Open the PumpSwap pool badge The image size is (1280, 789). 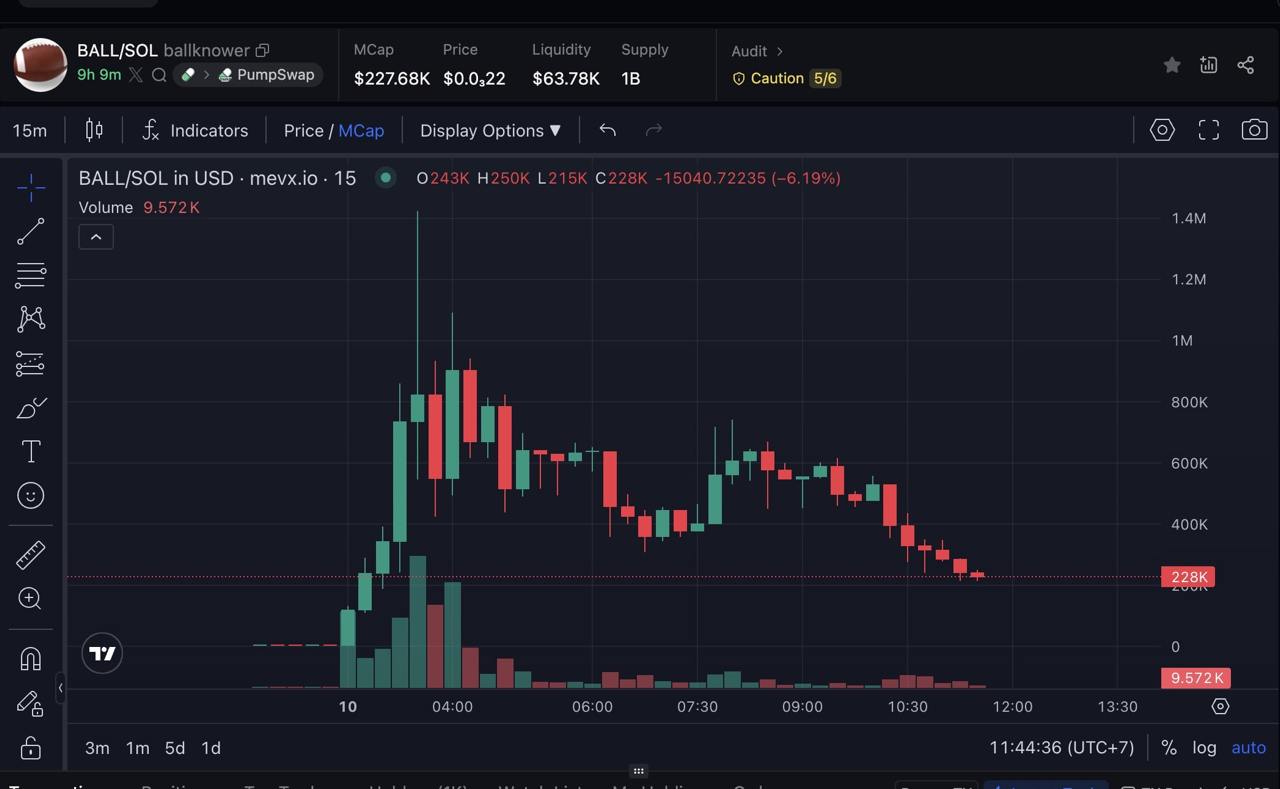click(x=265, y=75)
